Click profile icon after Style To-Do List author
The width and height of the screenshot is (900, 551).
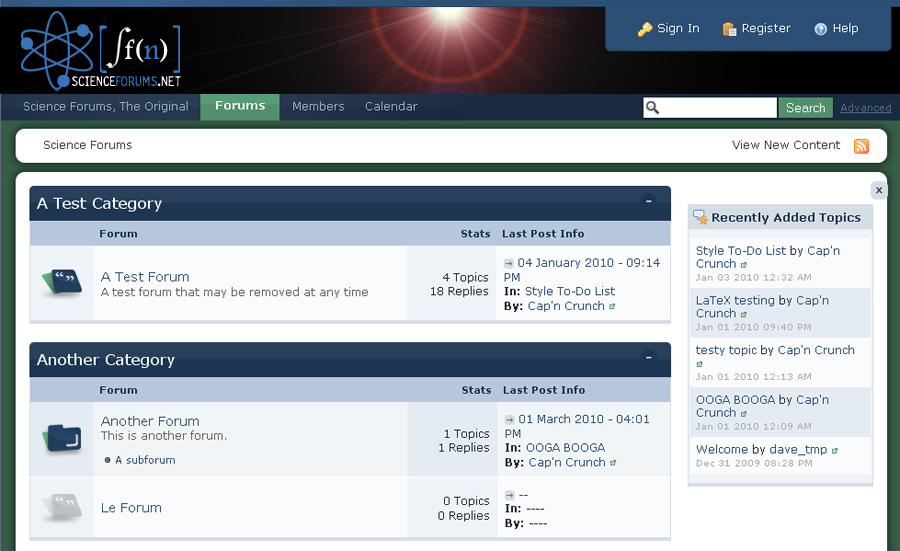click(743, 265)
